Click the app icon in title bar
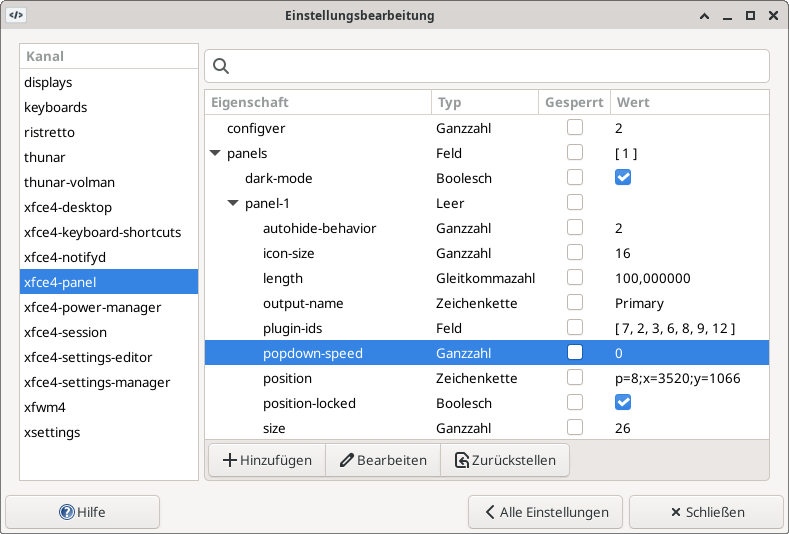789x534 pixels. 17,16
